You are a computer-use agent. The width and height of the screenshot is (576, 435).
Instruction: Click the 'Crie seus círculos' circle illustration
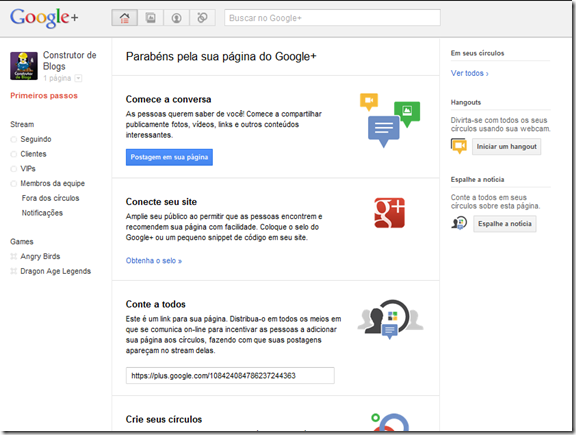390,422
